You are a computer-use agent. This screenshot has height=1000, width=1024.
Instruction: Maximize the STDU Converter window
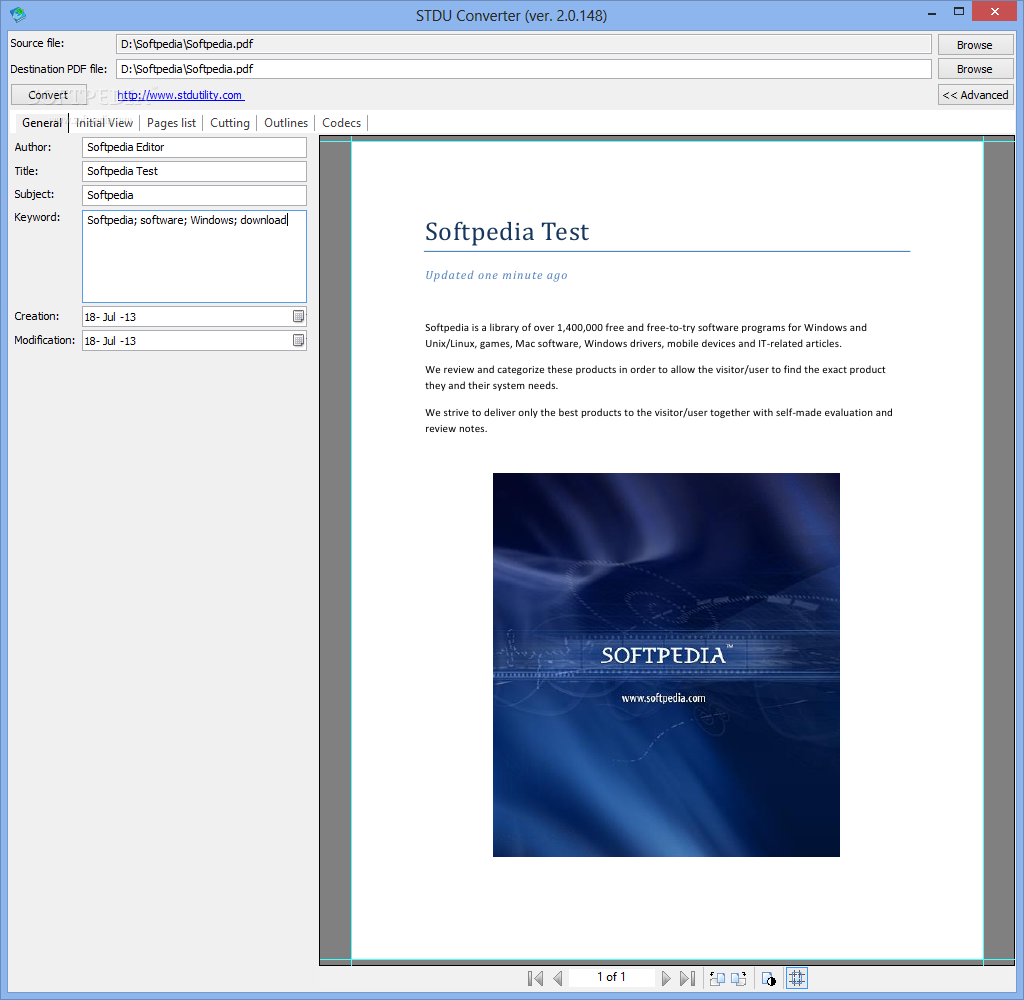click(x=959, y=12)
